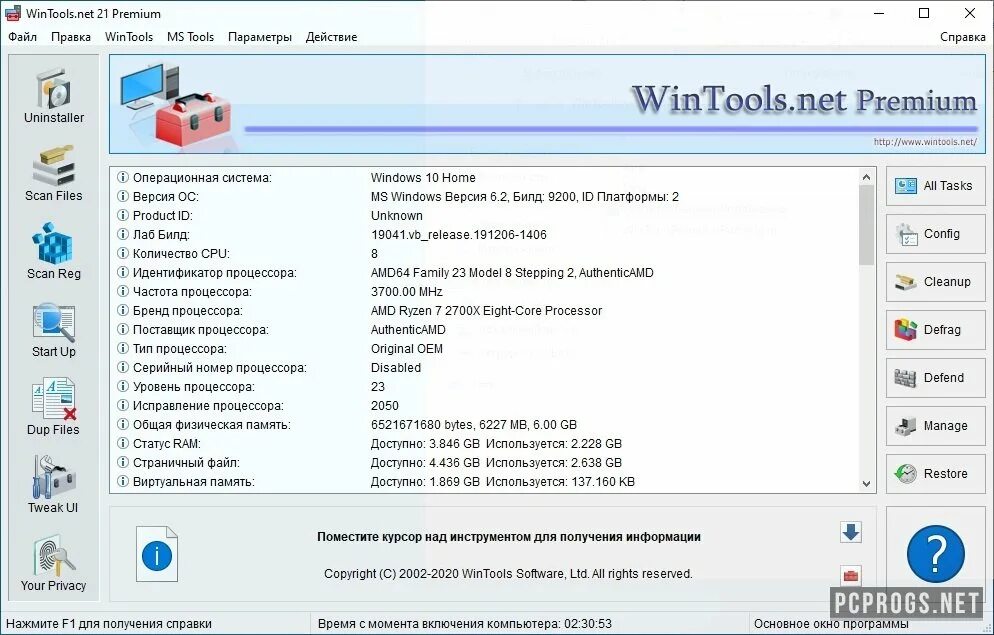Click info icon beside Виртуальная память

click(x=123, y=482)
